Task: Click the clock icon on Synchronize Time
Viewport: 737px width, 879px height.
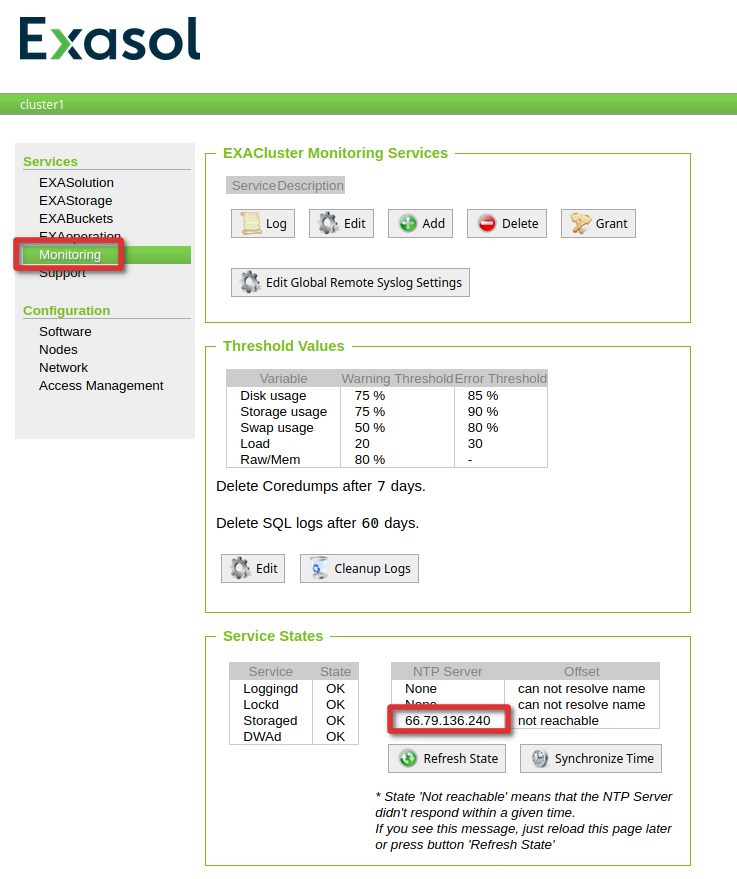Action: pyautogui.click(x=539, y=758)
